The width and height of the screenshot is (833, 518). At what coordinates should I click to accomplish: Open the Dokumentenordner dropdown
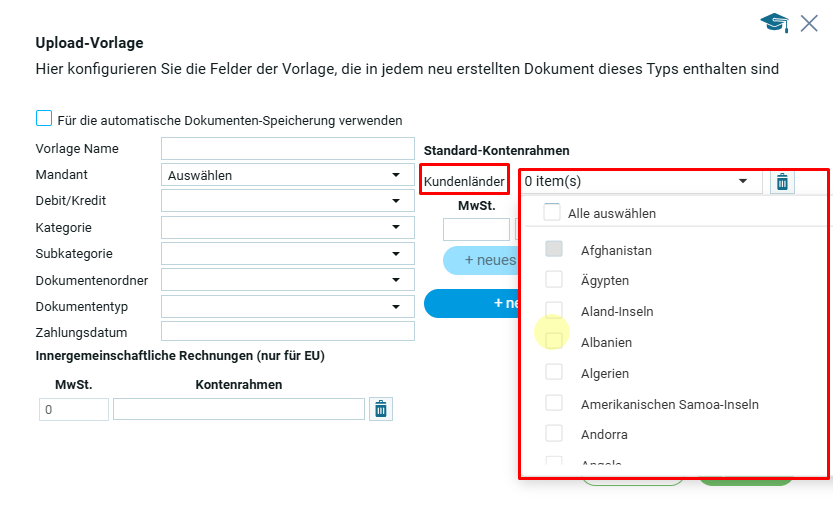[x=287, y=279]
